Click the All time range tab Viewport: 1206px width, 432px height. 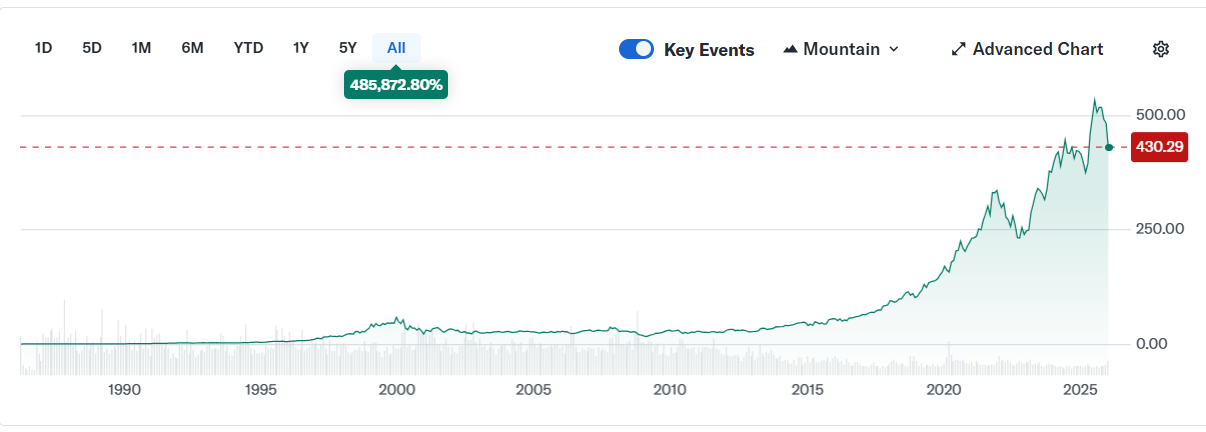[x=396, y=48]
